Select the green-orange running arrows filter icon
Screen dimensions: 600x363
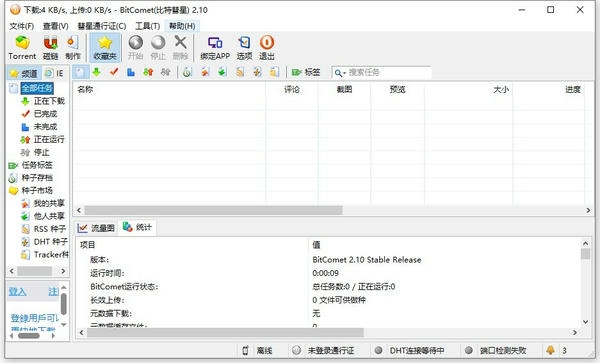click(x=148, y=72)
